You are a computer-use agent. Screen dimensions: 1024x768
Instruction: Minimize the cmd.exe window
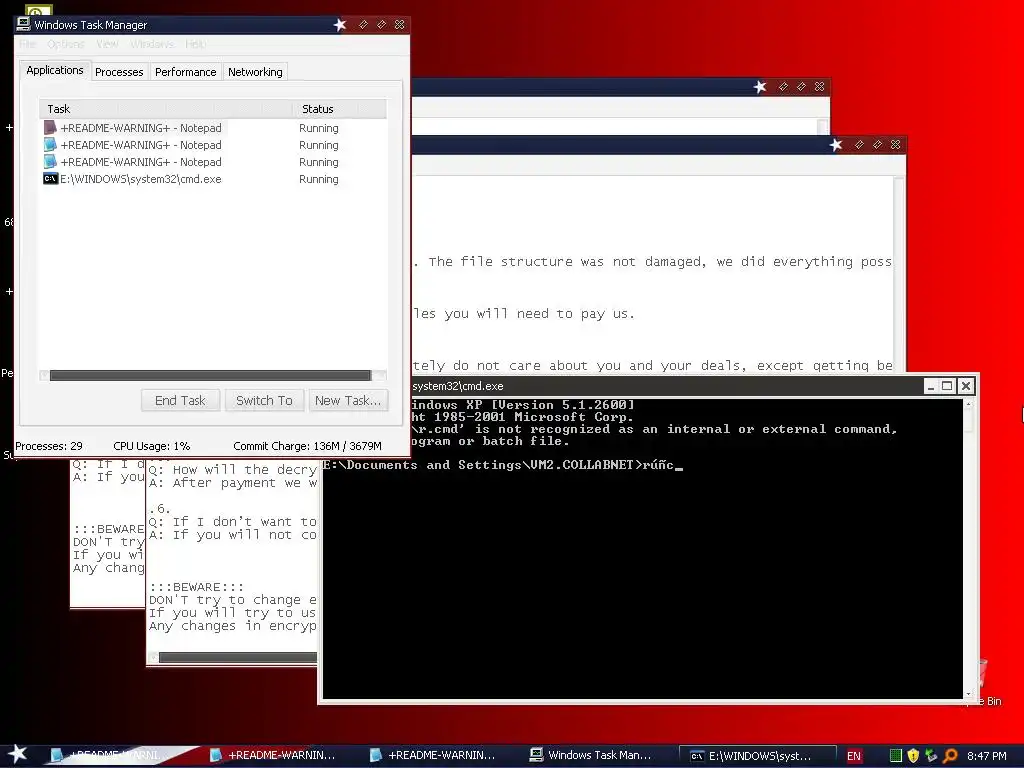[x=931, y=386]
